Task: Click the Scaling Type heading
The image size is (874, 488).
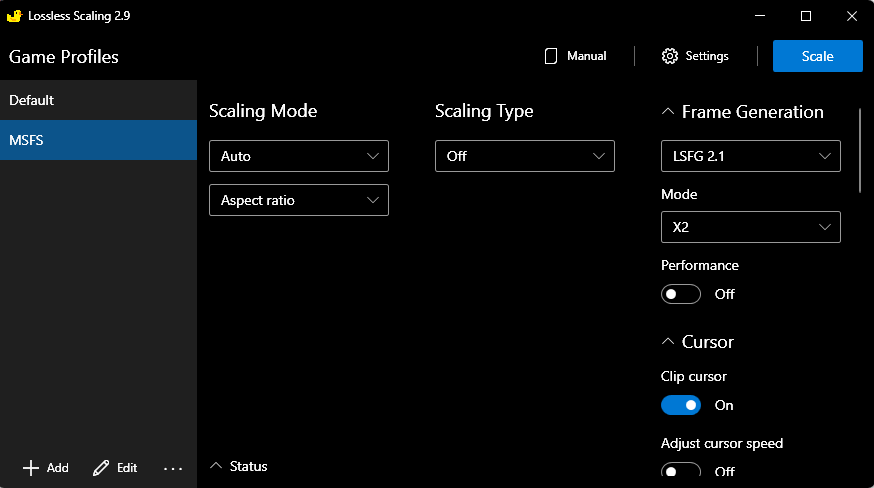Action: point(484,111)
